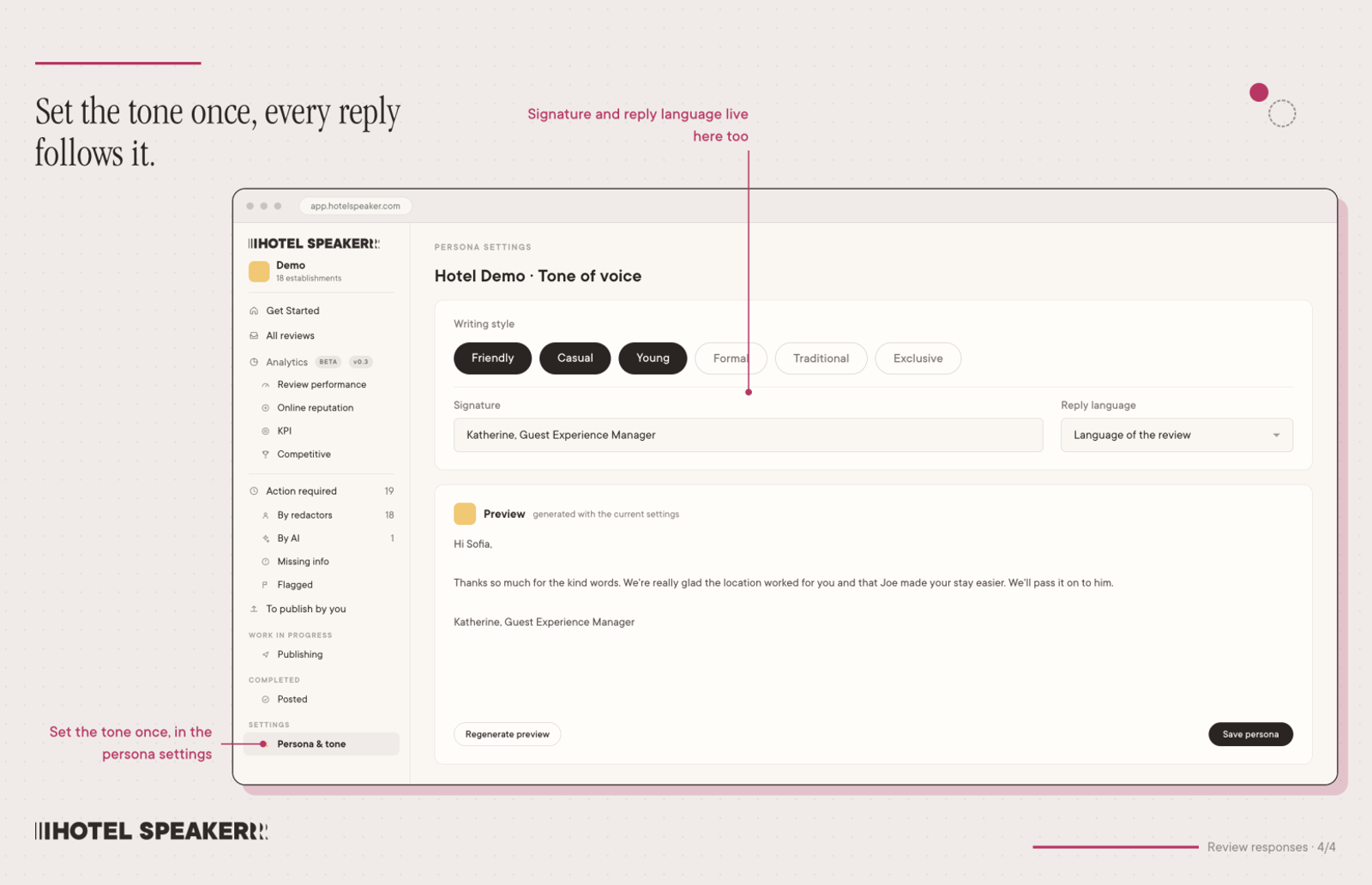Viewport: 1372px width, 885px height.
Task: Click the Posted checkmark icon
Action: (266, 700)
